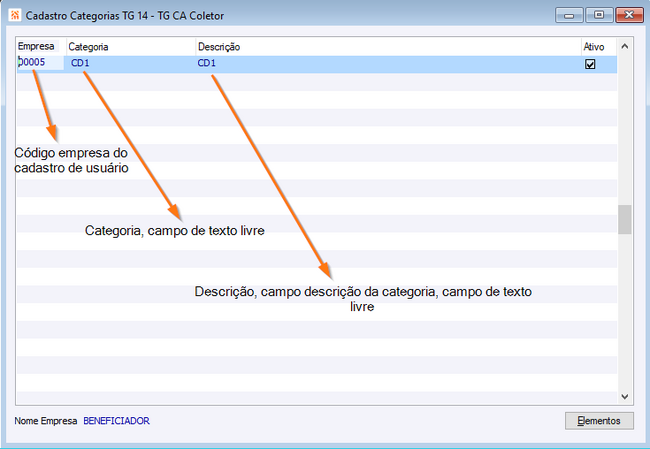Click the Ativo column header
The width and height of the screenshot is (650, 449).
pyautogui.click(x=599, y=46)
